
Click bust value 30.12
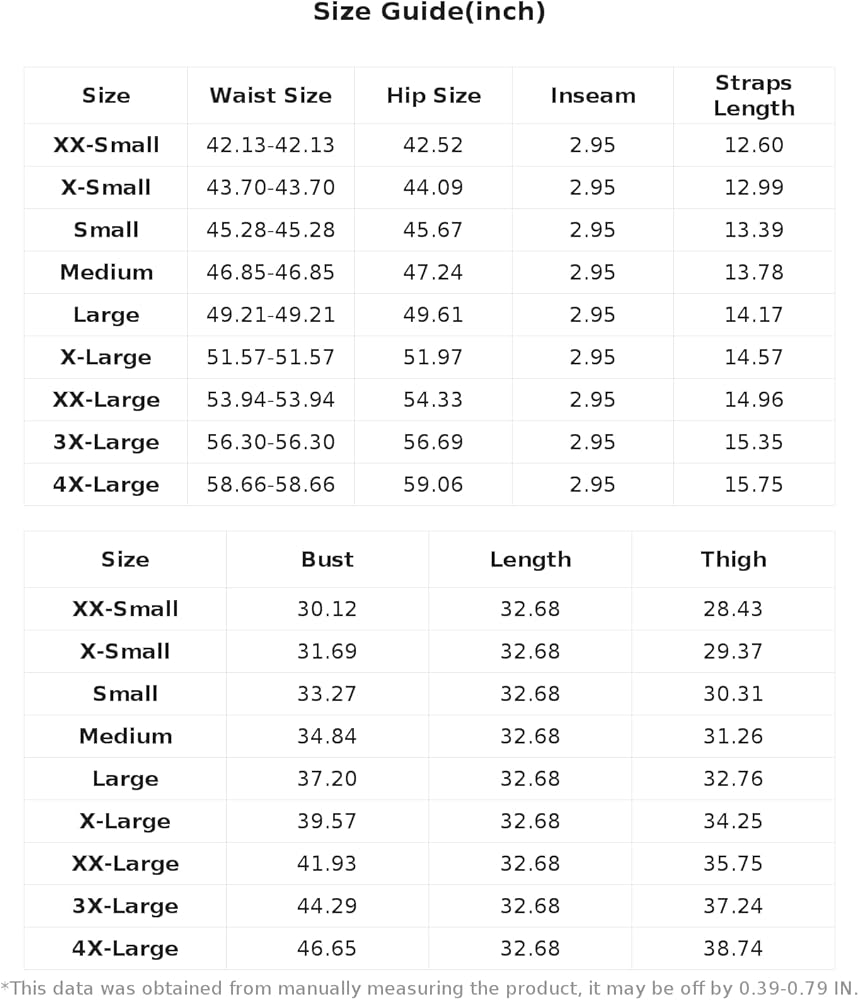pos(327,608)
